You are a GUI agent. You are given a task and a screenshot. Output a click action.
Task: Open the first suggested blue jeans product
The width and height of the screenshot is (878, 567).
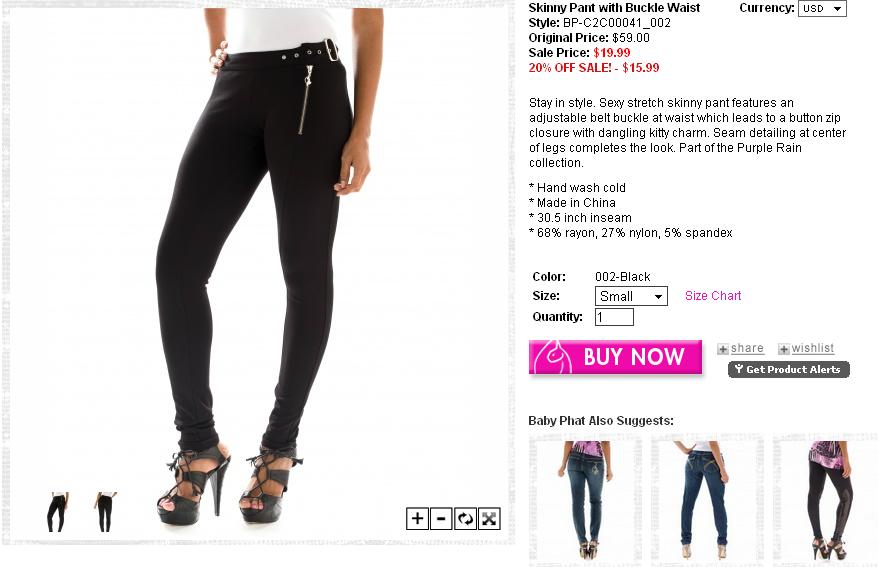click(x=586, y=500)
